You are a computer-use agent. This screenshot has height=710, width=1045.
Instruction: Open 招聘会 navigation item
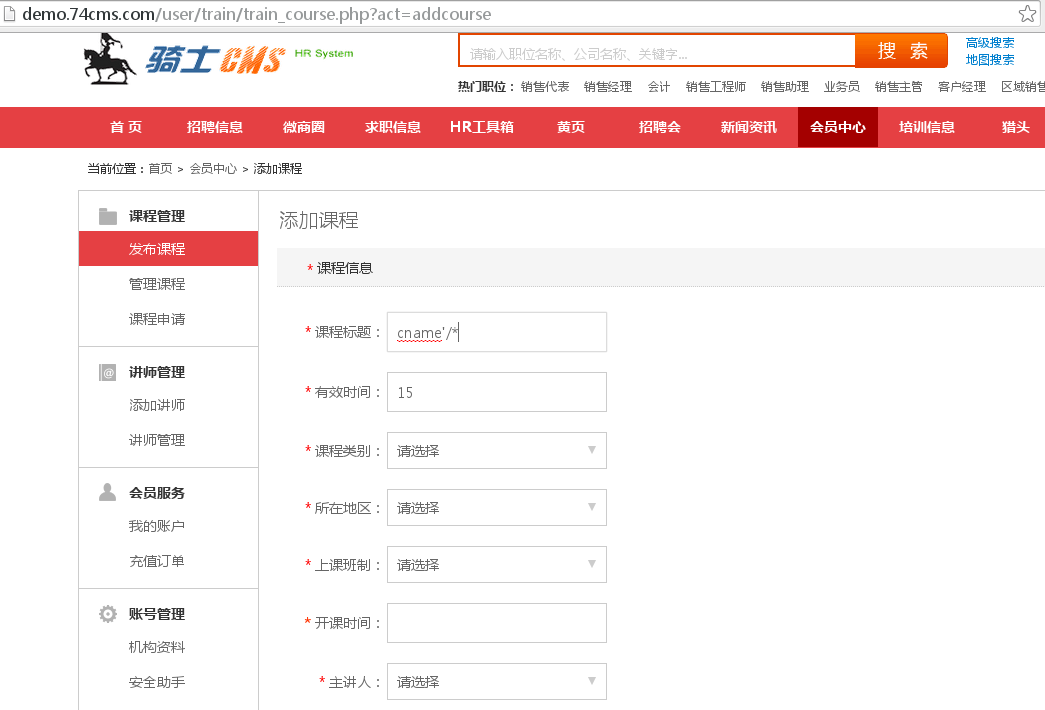[660, 127]
